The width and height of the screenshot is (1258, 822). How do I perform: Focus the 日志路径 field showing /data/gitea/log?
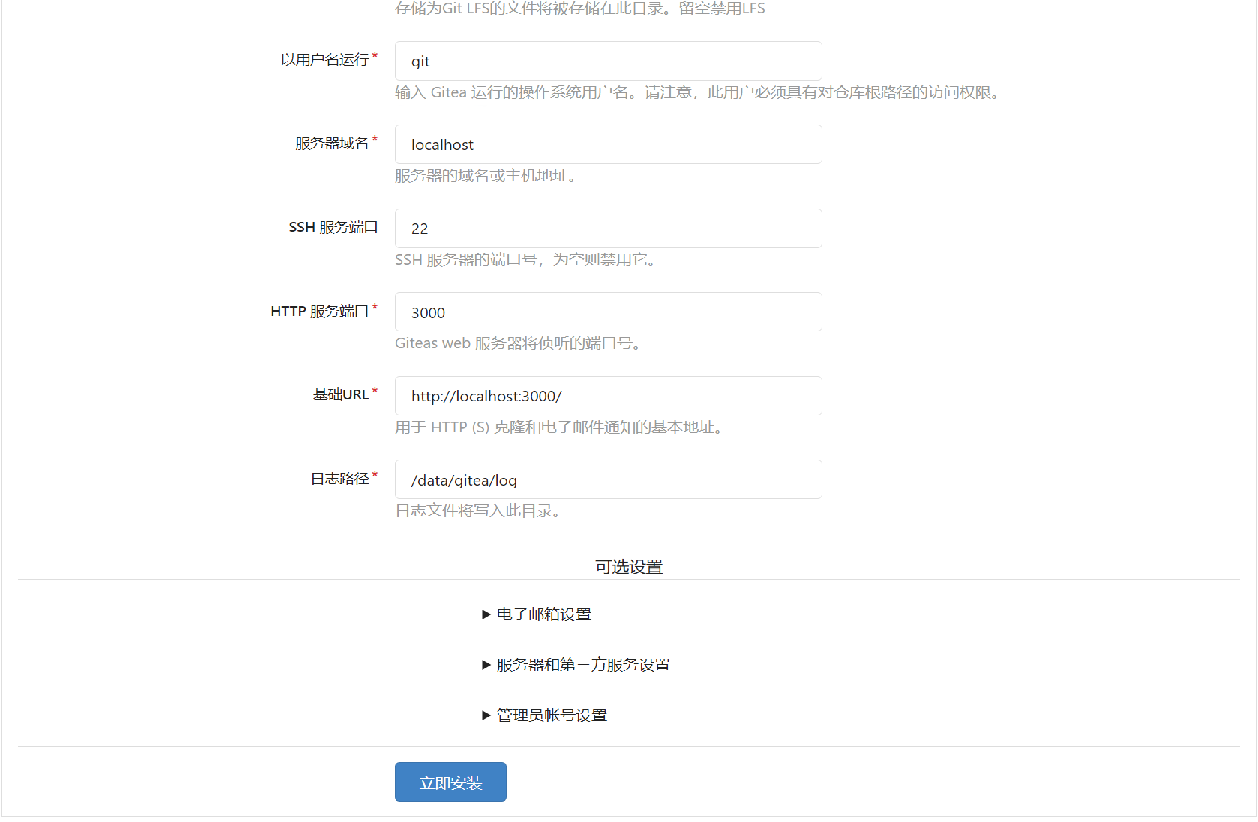(608, 480)
